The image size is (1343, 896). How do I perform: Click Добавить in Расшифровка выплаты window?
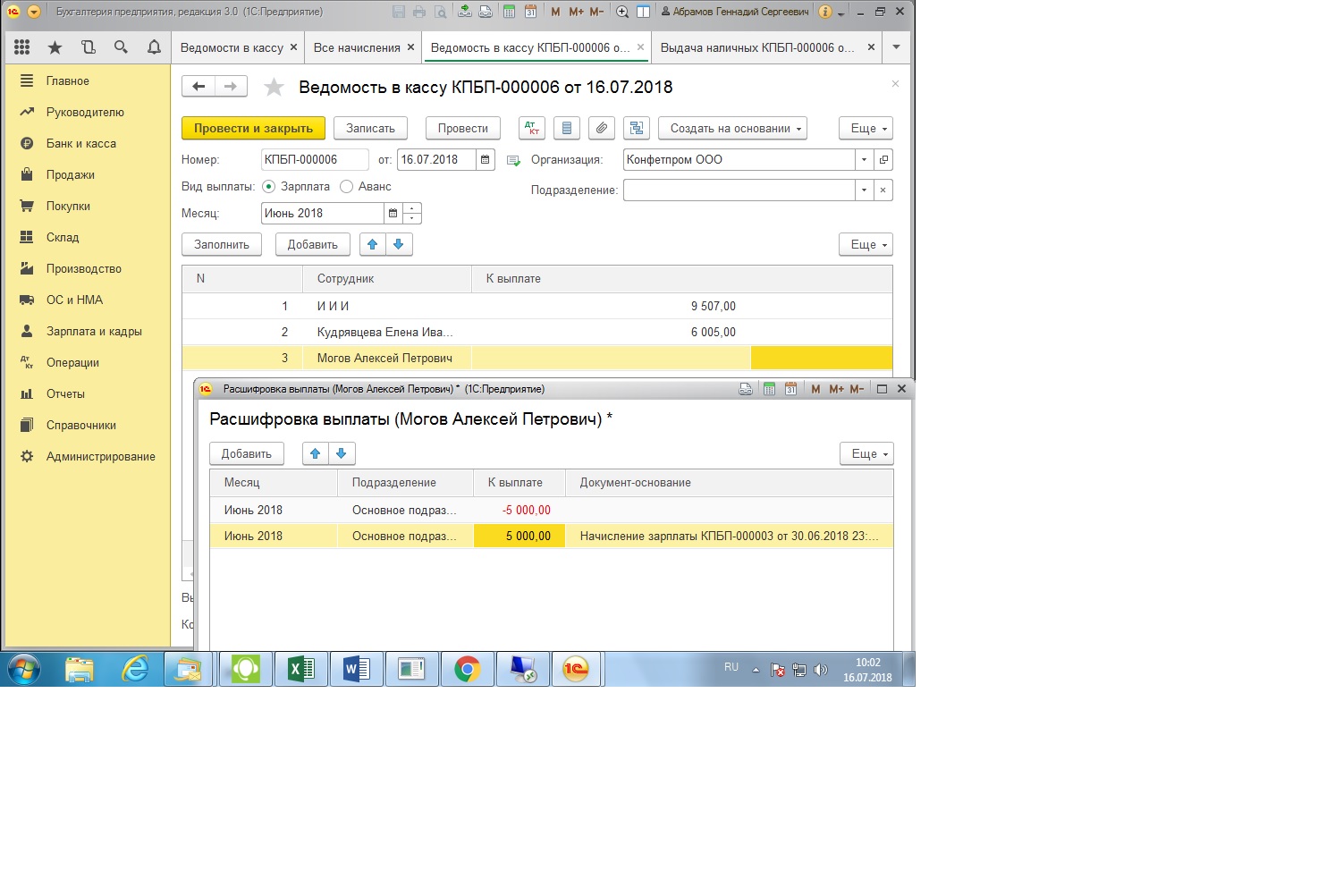click(x=246, y=453)
